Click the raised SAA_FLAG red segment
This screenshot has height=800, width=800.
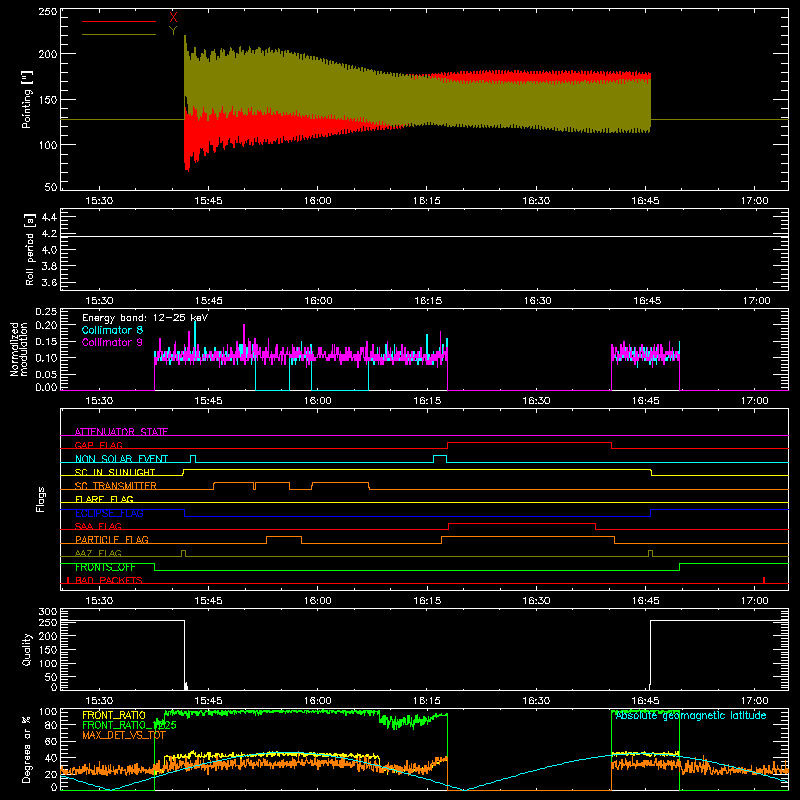point(522,523)
